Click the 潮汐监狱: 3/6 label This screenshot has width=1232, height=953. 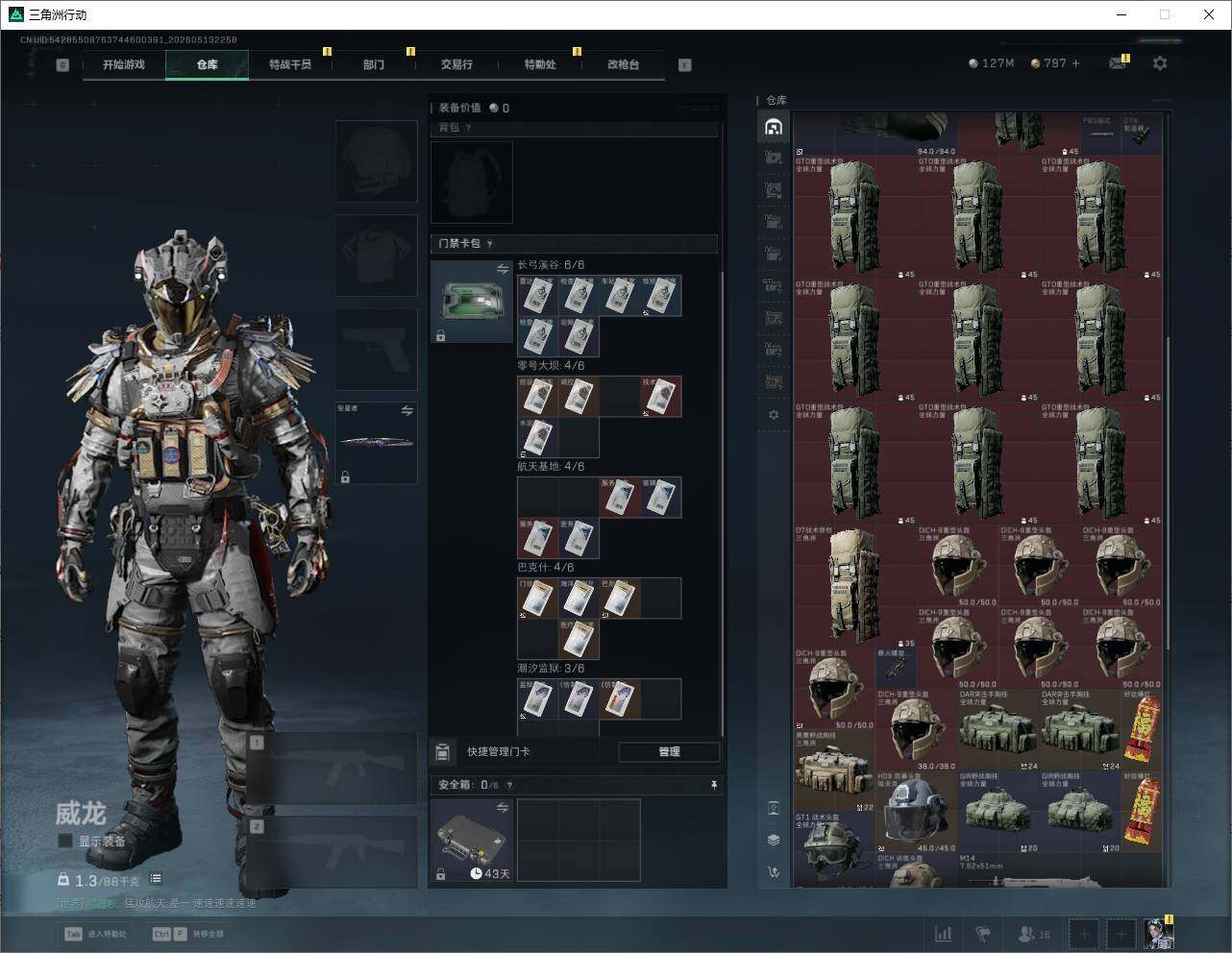tap(551, 669)
